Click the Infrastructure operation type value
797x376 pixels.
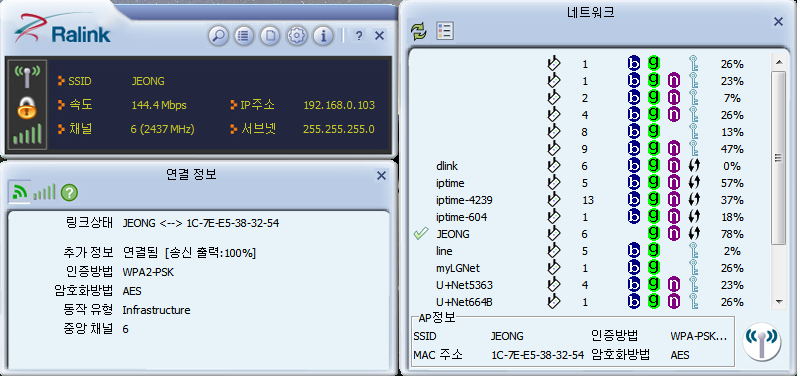coord(157,310)
